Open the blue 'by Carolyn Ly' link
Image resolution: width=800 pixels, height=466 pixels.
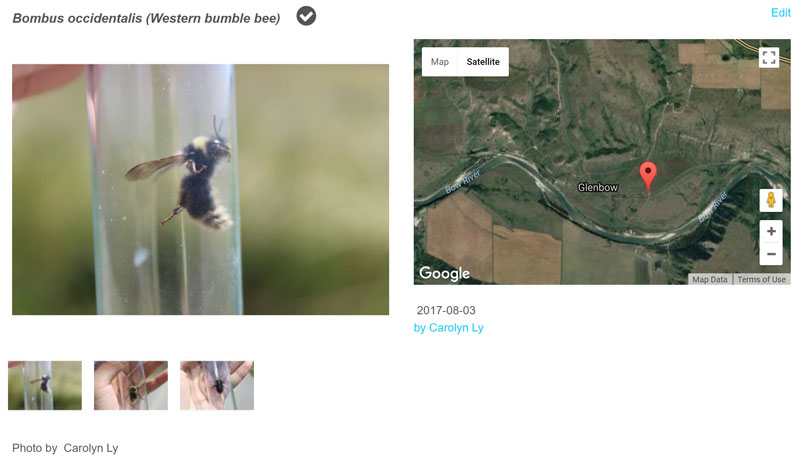pyautogui.click(x=448, y=328)
